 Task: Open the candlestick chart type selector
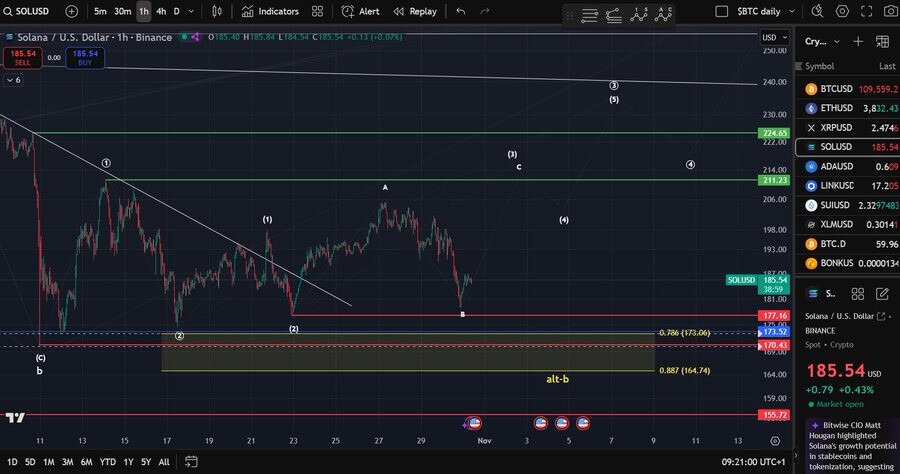[219, 11]
